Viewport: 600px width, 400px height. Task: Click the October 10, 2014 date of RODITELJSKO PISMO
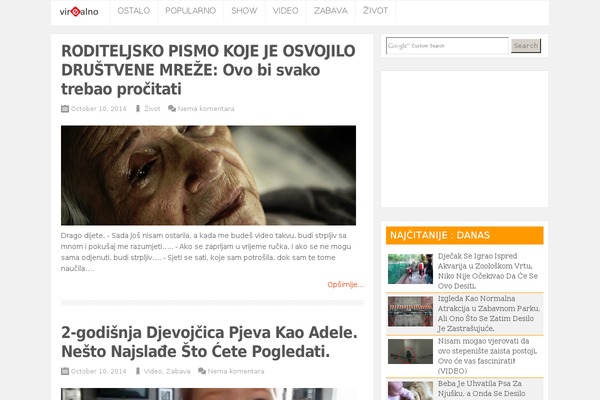coord(98,109)
